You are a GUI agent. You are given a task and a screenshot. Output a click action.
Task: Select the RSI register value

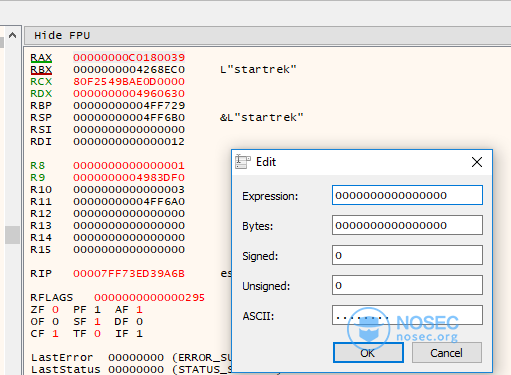click(129, 130)
